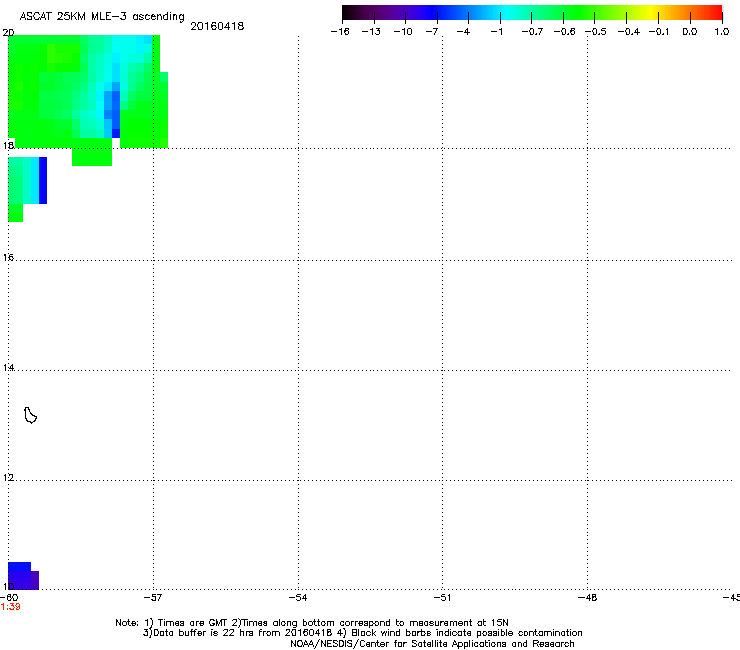Image resolution: width=740 pixels, height=650 pixels.
Task: Click the cyan section of the colorbar
Action: [x=503, y=13]
